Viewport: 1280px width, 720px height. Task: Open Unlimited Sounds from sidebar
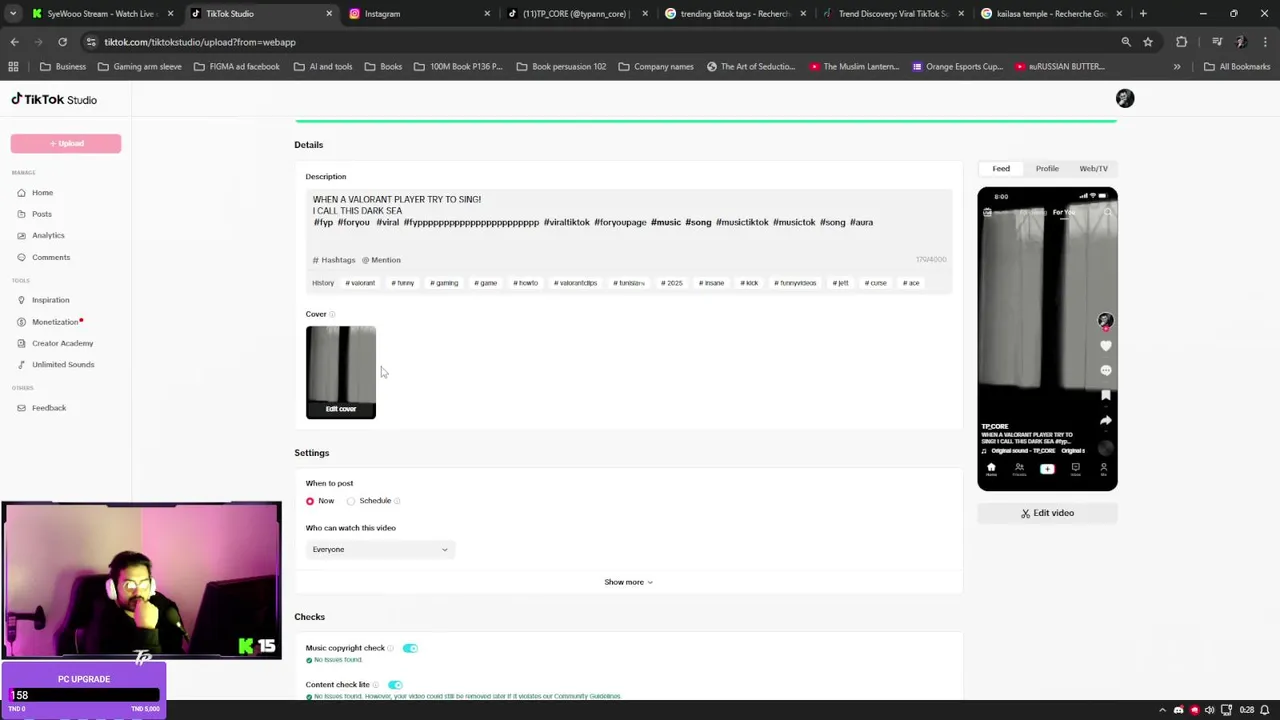coord(62,364)
